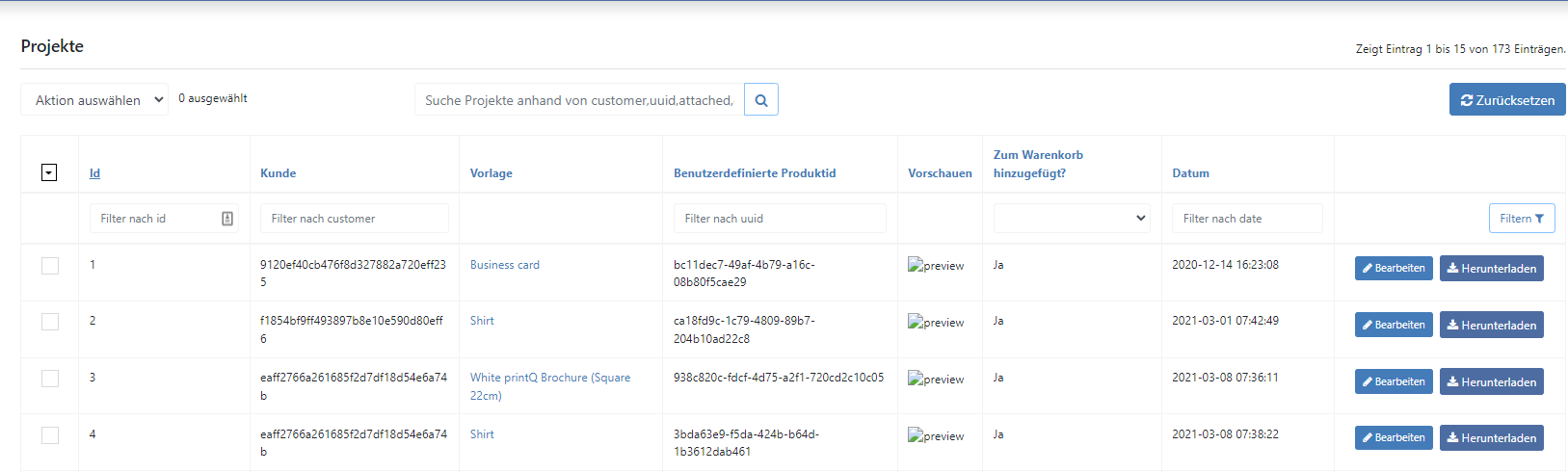Check the row 4 checkbox
This screenshot has width=1568, height=472.
coord(50,435)
